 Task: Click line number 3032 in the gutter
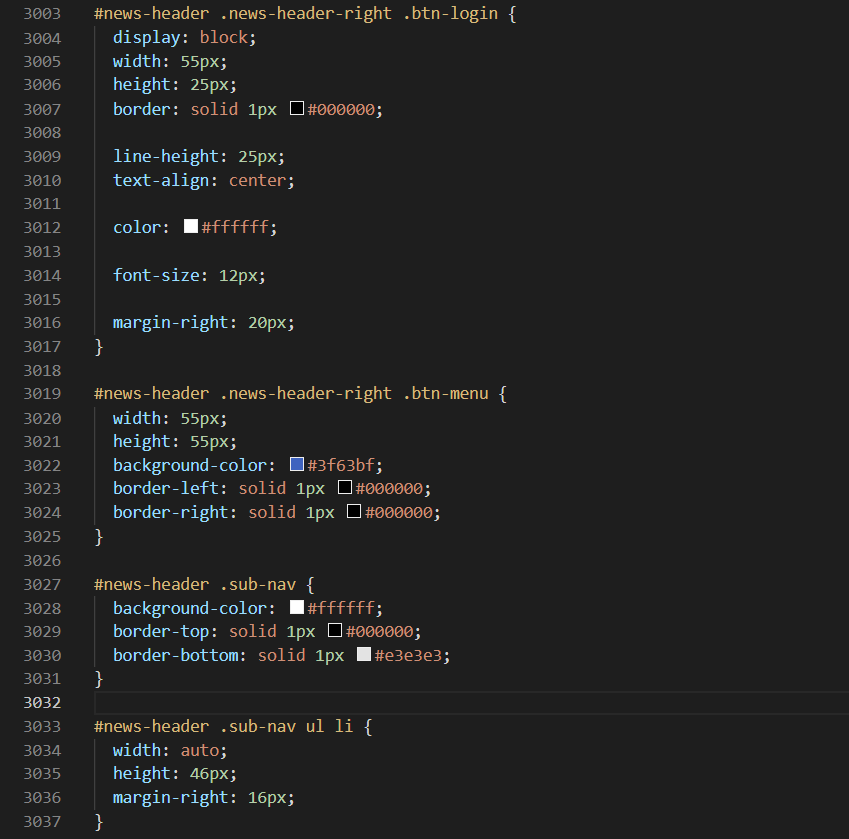42,703
